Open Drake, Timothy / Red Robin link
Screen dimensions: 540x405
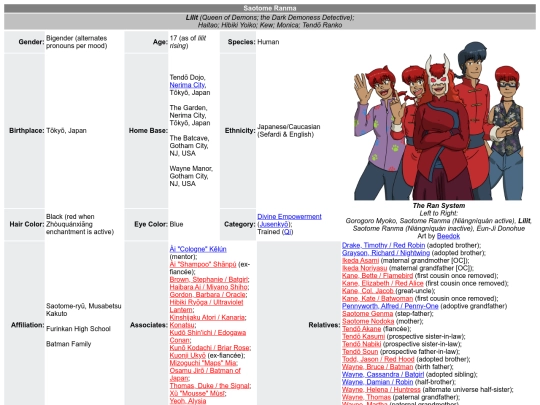(383, 245)
